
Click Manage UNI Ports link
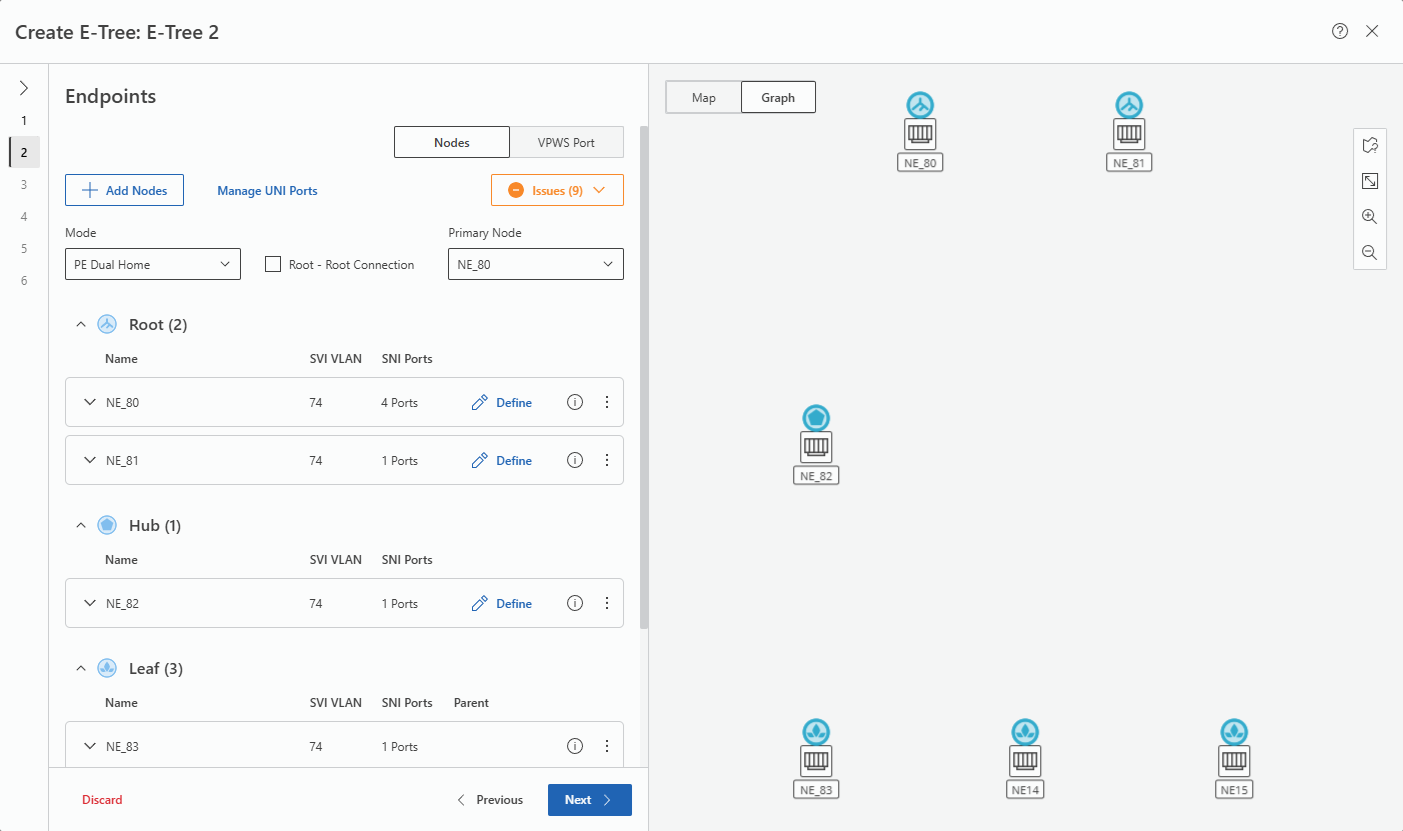[267, 190]
